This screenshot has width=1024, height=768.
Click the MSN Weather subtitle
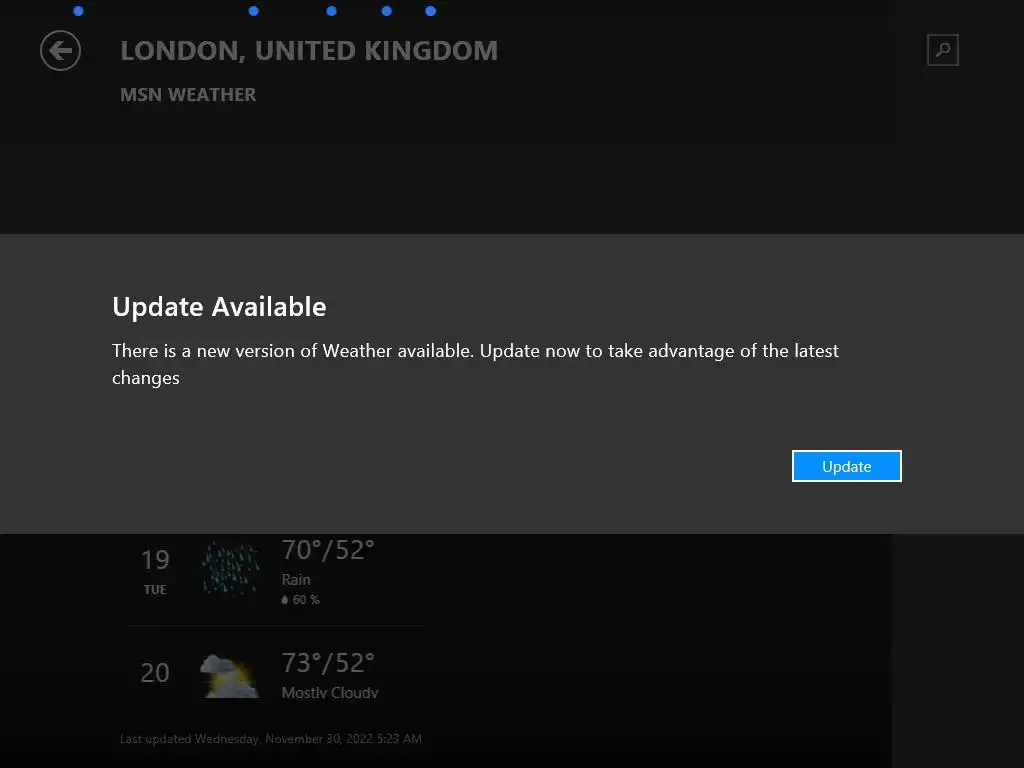click(x=188, y=95)
